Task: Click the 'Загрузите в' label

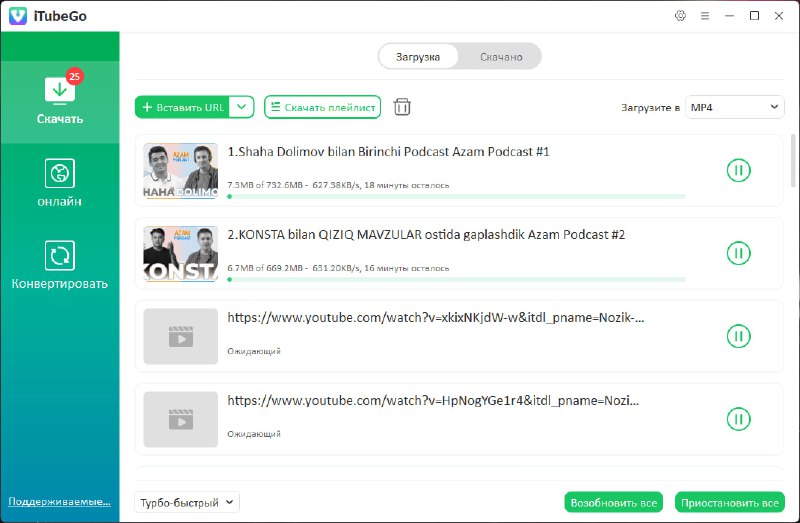Action: [650, 108]
